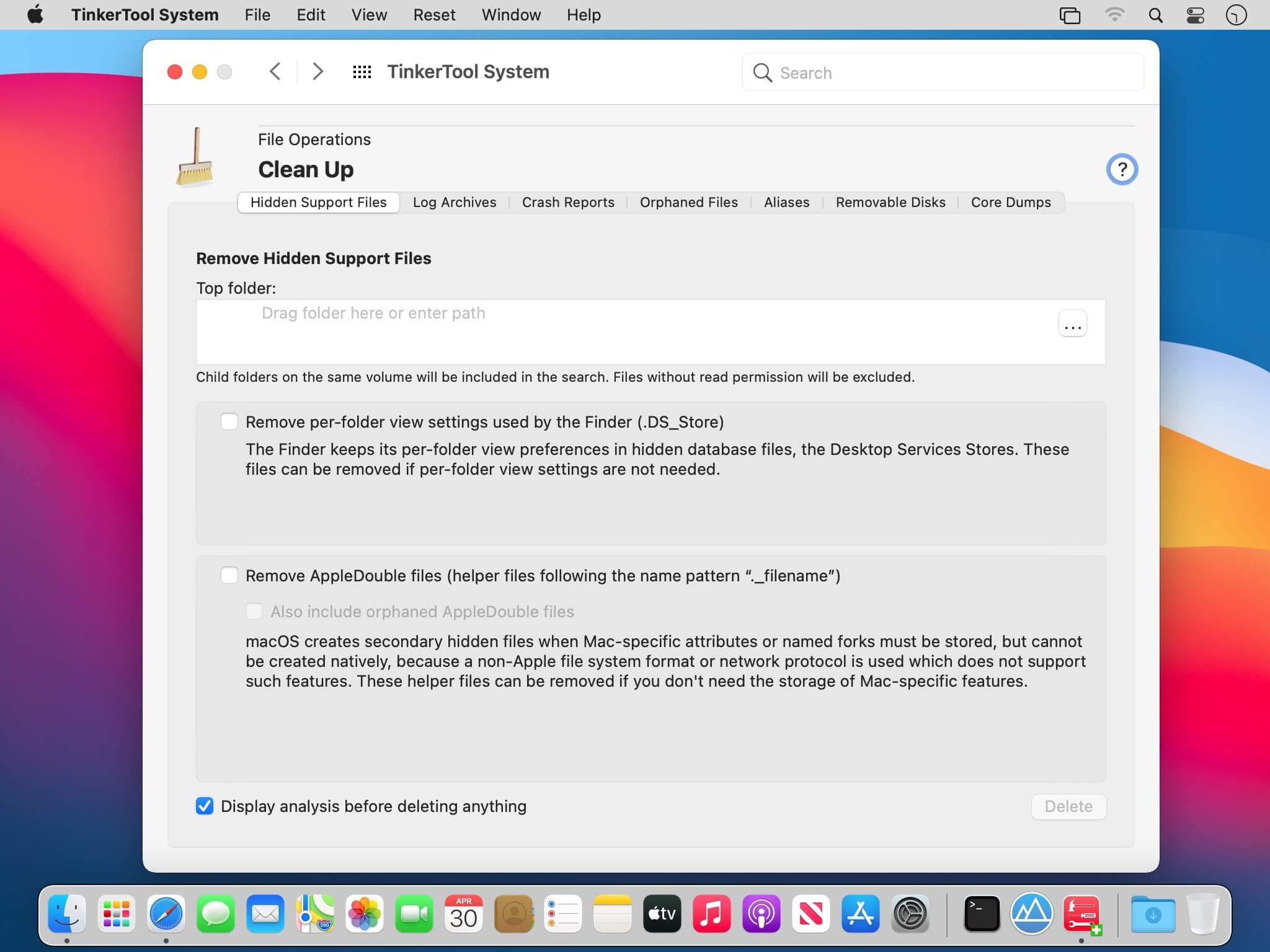The width and height of the screenshot is (1270, 952).
Task: Open the Reset menu
Action: click(x=434, y=15)
